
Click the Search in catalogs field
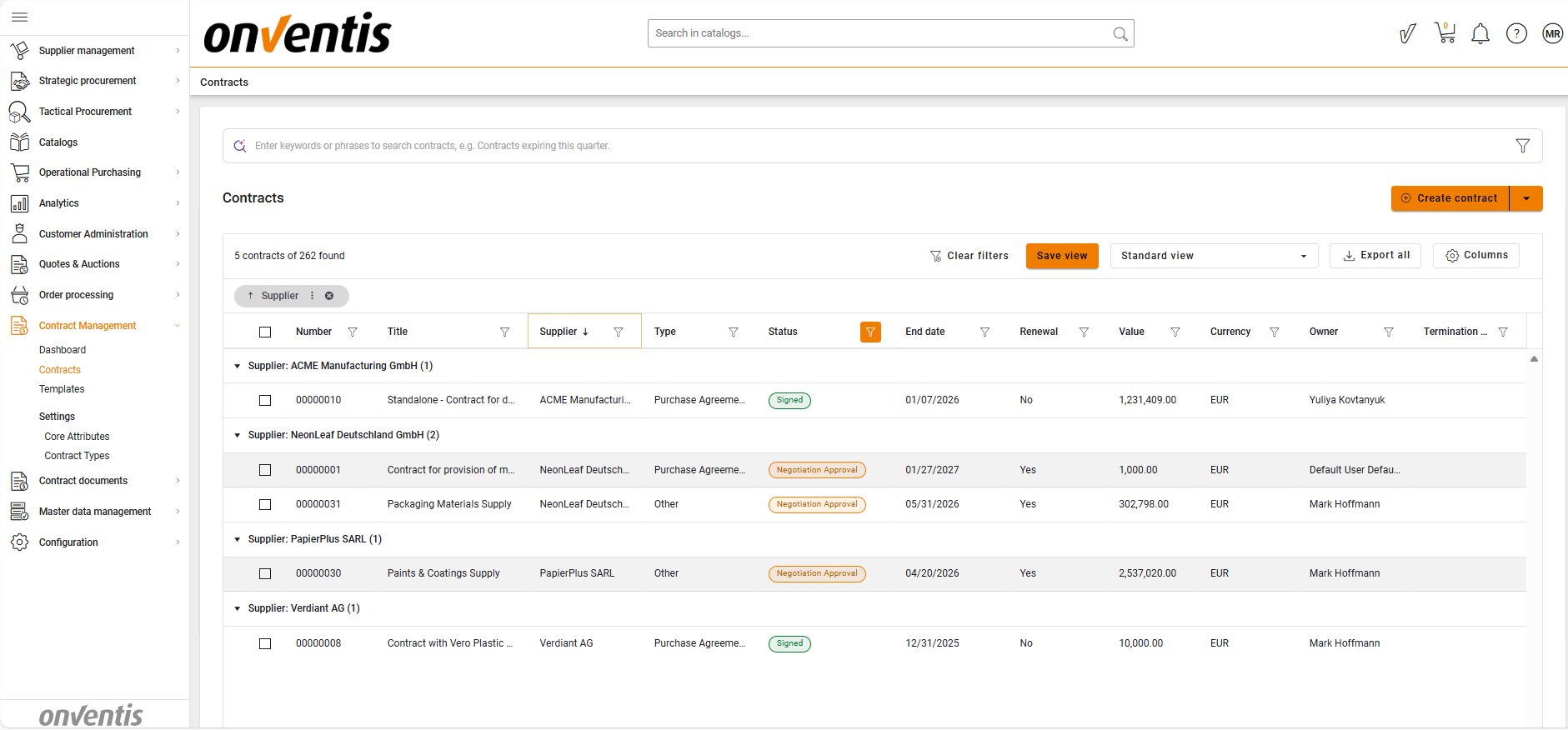click(882, 33)
